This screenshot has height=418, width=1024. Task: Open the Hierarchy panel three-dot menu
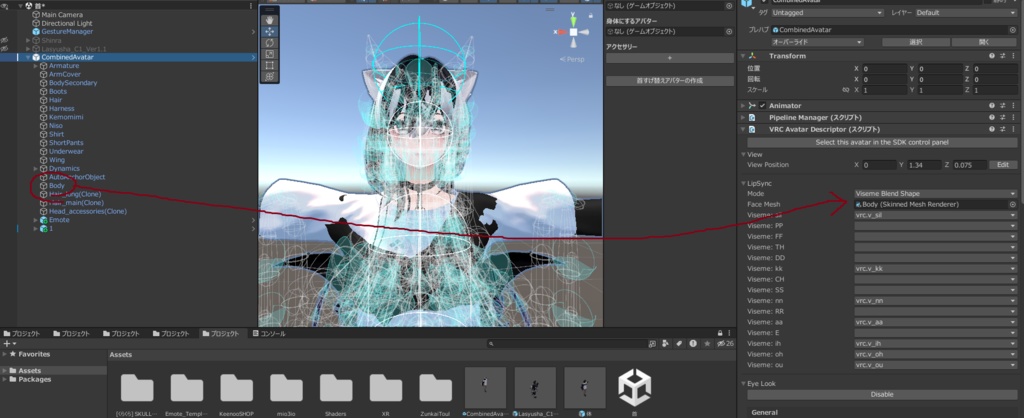tap(251, 6)
